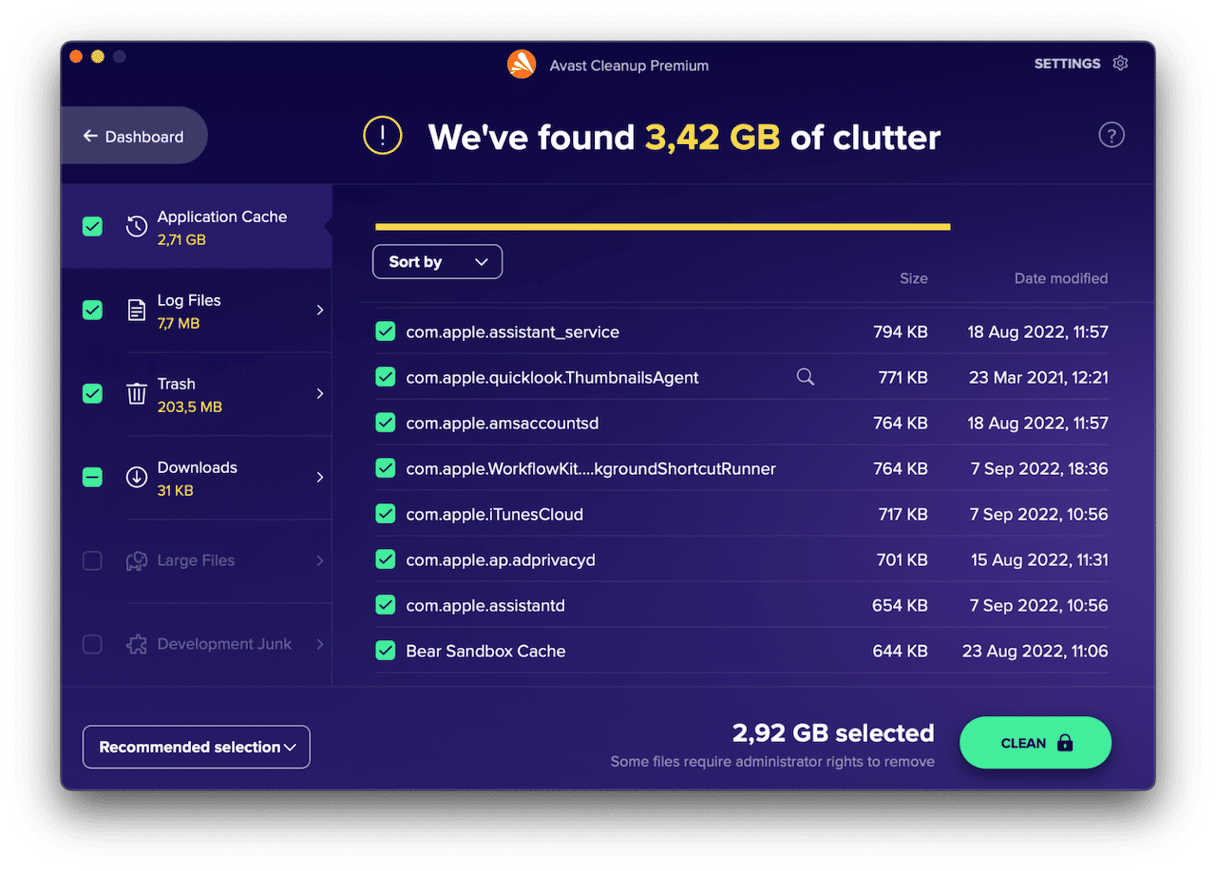Select Log Files category
This screenshot has height=871, width=1216.
click(196, 311)
